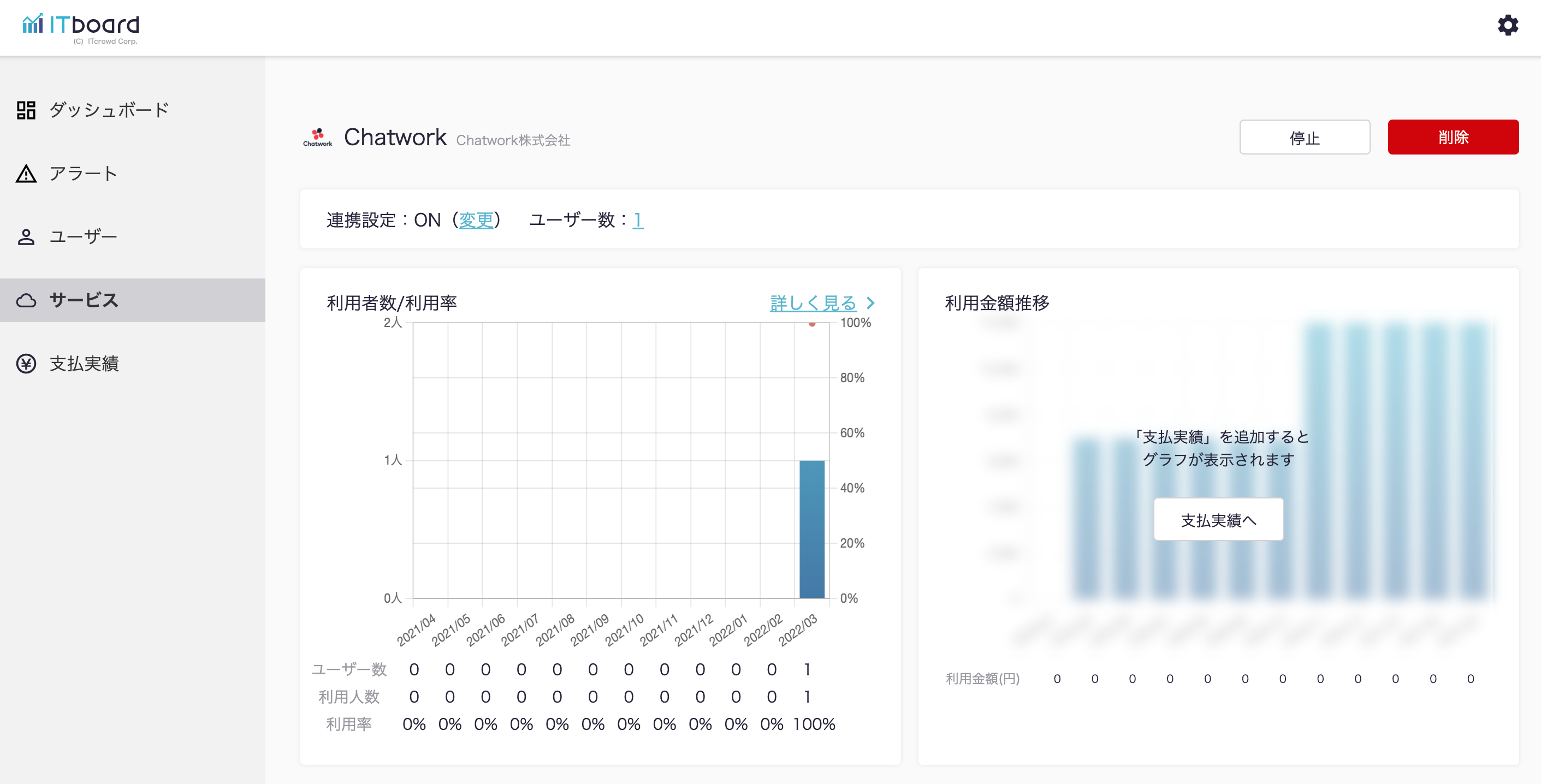Viewport: 1541px width, 784px height.
Task: Open 支払実績 from the sidebar
Action: pos(84,364)
